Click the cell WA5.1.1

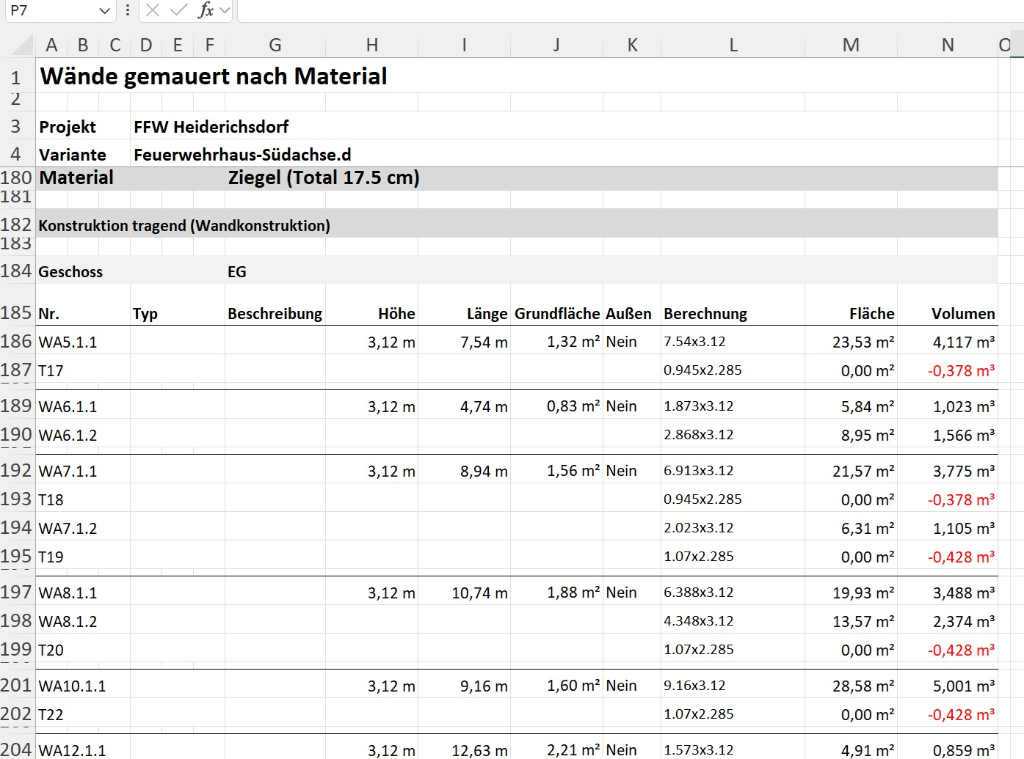coord(67,342)
